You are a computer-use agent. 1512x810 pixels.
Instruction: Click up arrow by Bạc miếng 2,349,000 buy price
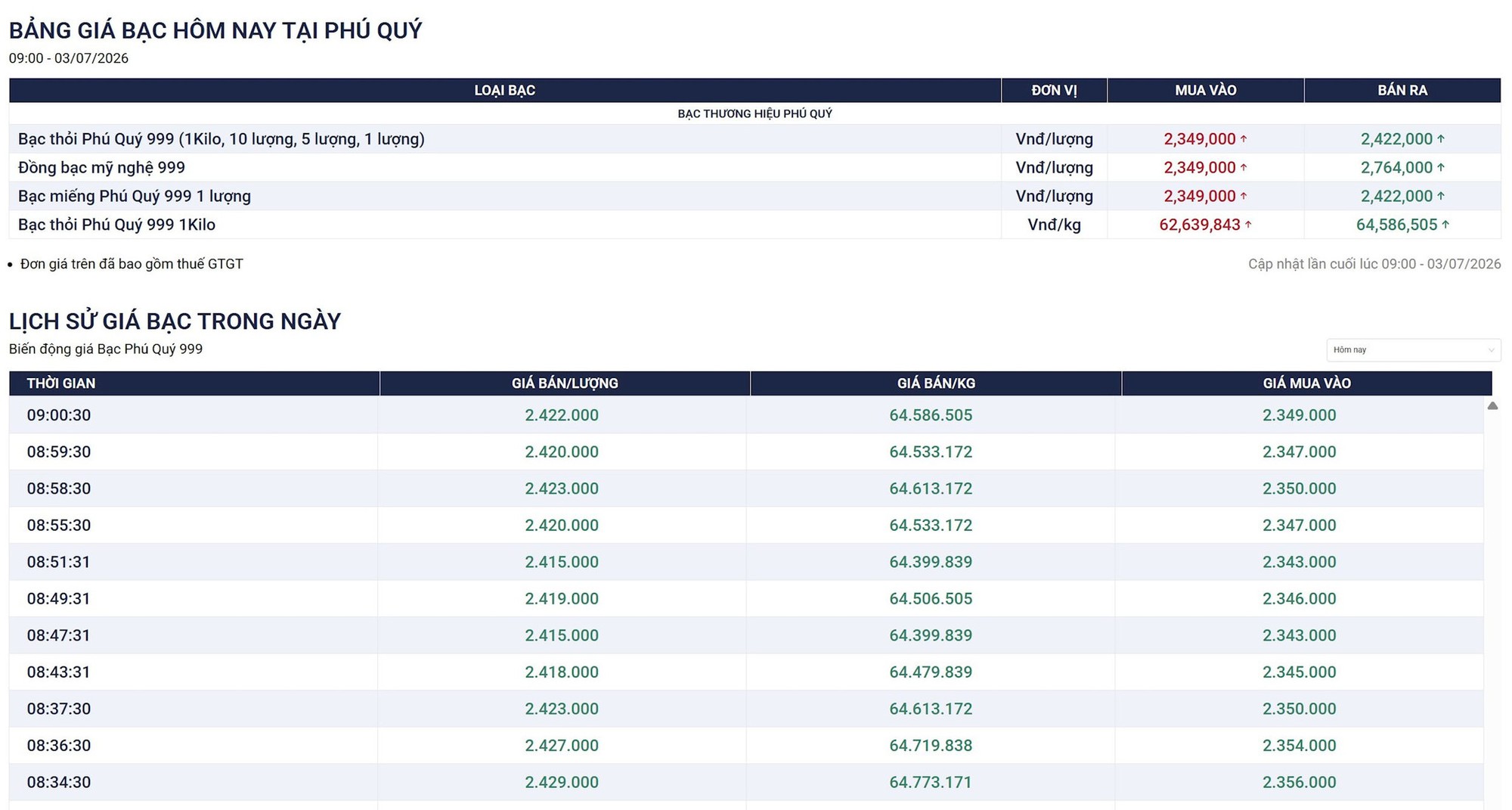click(1244, 196)
